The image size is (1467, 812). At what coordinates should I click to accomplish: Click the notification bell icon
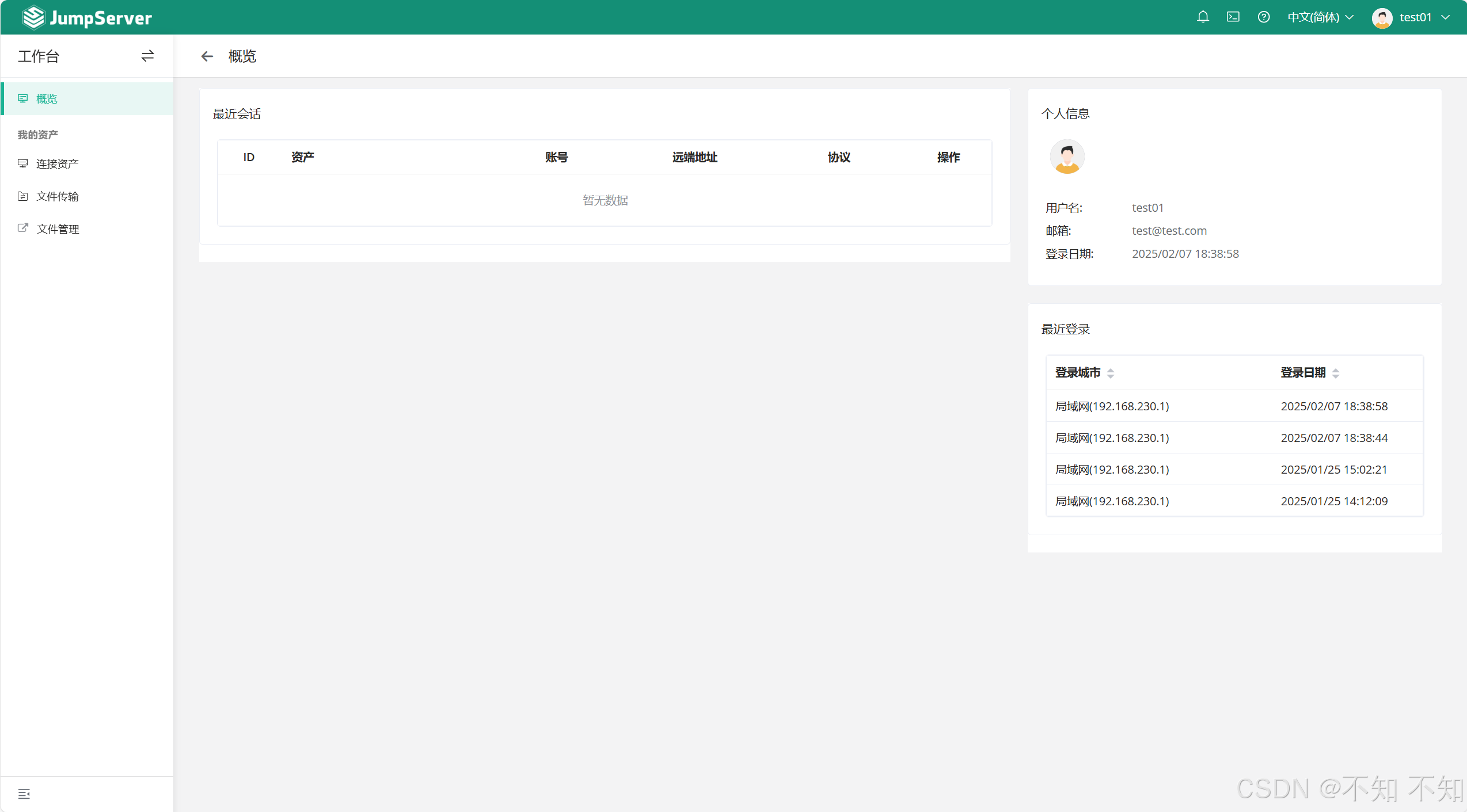coord(1203,17)
